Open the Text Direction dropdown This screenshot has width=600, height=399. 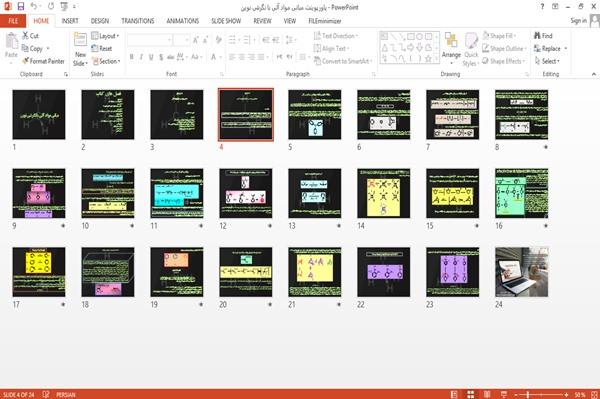coord(336,36)
